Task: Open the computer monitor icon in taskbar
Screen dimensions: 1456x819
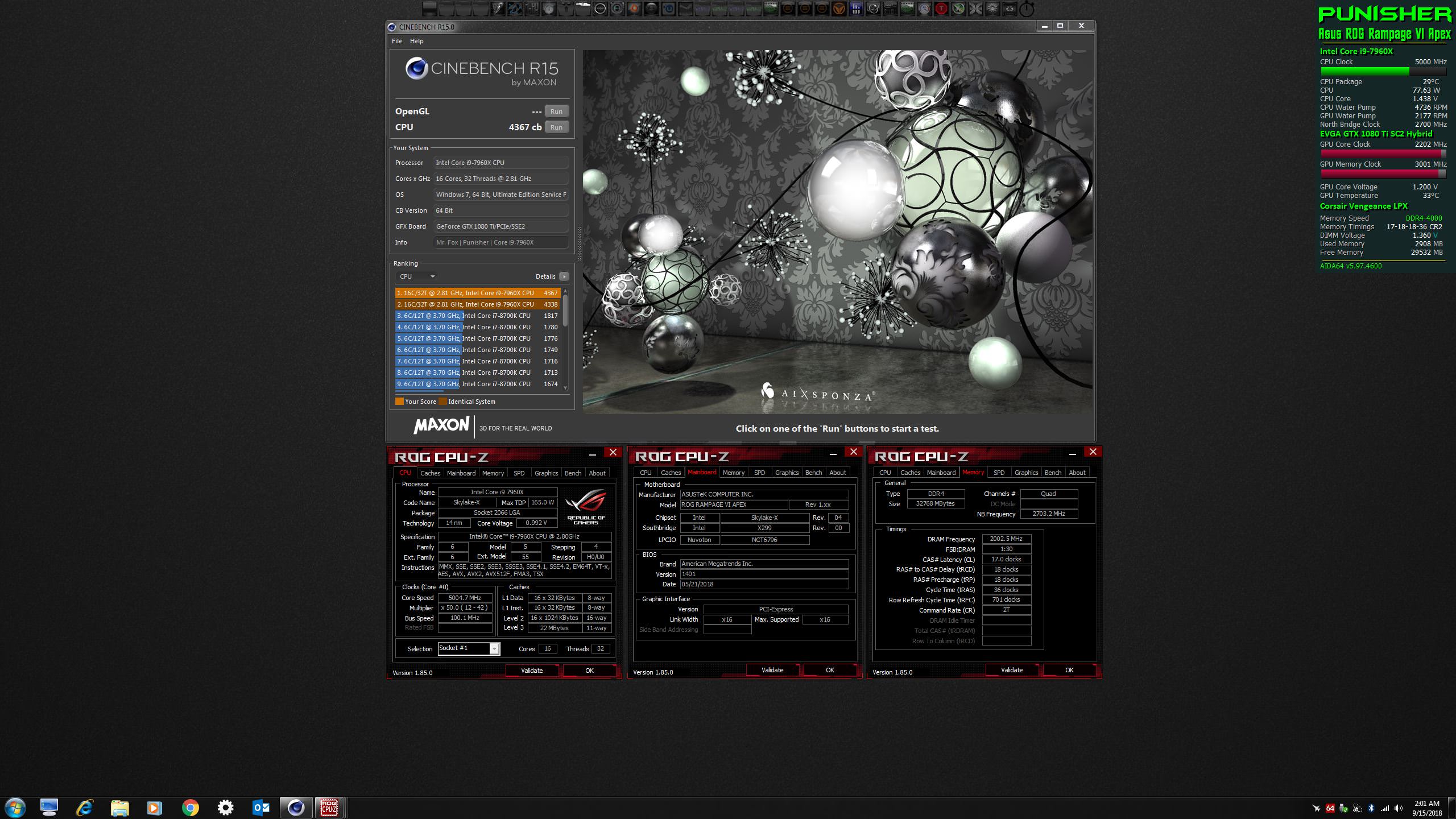Action: click(x=49, y=808)
